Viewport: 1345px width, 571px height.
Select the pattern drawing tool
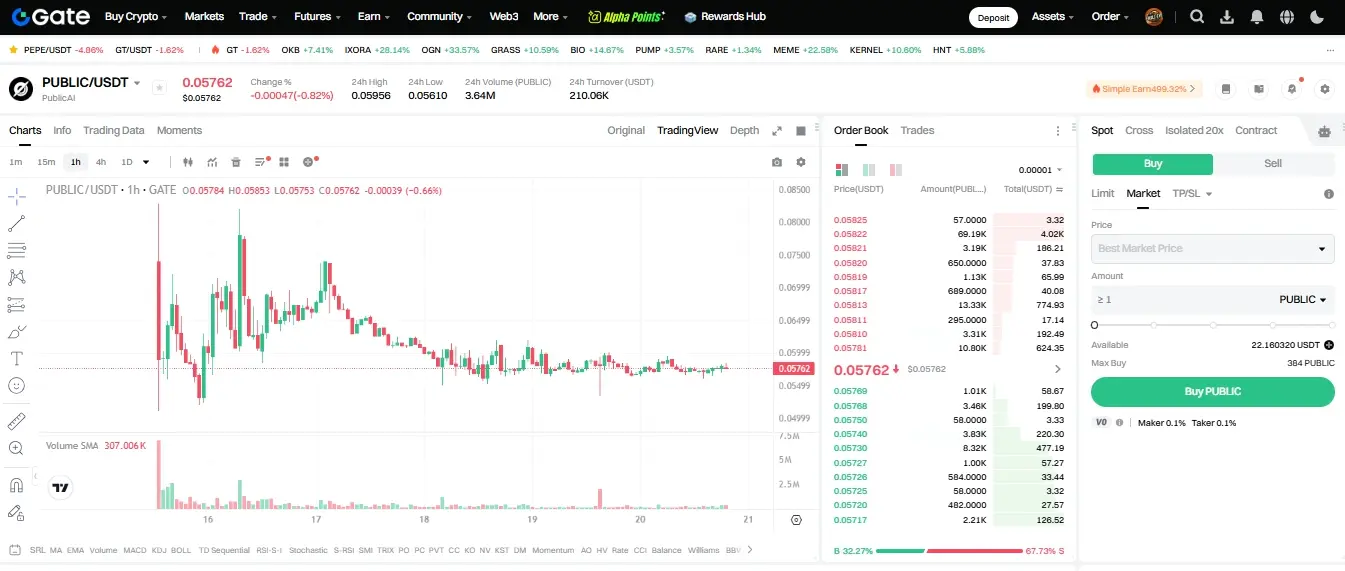coord(16,277)
